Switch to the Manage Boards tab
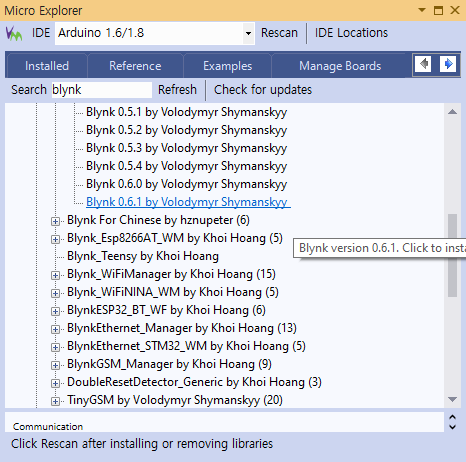The width and height of the screenshot is (466, 462). (340, 66)
